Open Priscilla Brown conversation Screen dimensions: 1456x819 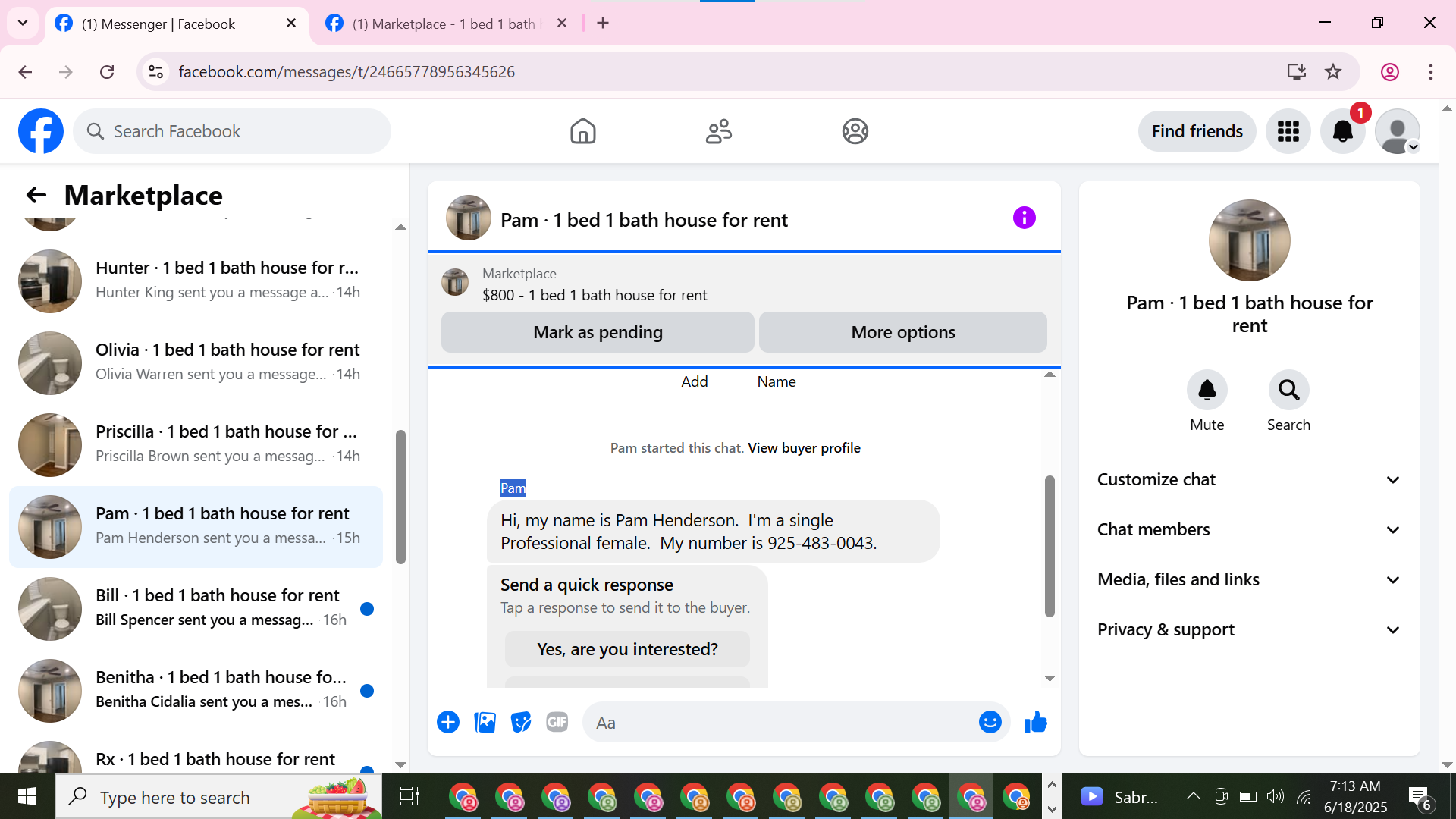(196, 444)
